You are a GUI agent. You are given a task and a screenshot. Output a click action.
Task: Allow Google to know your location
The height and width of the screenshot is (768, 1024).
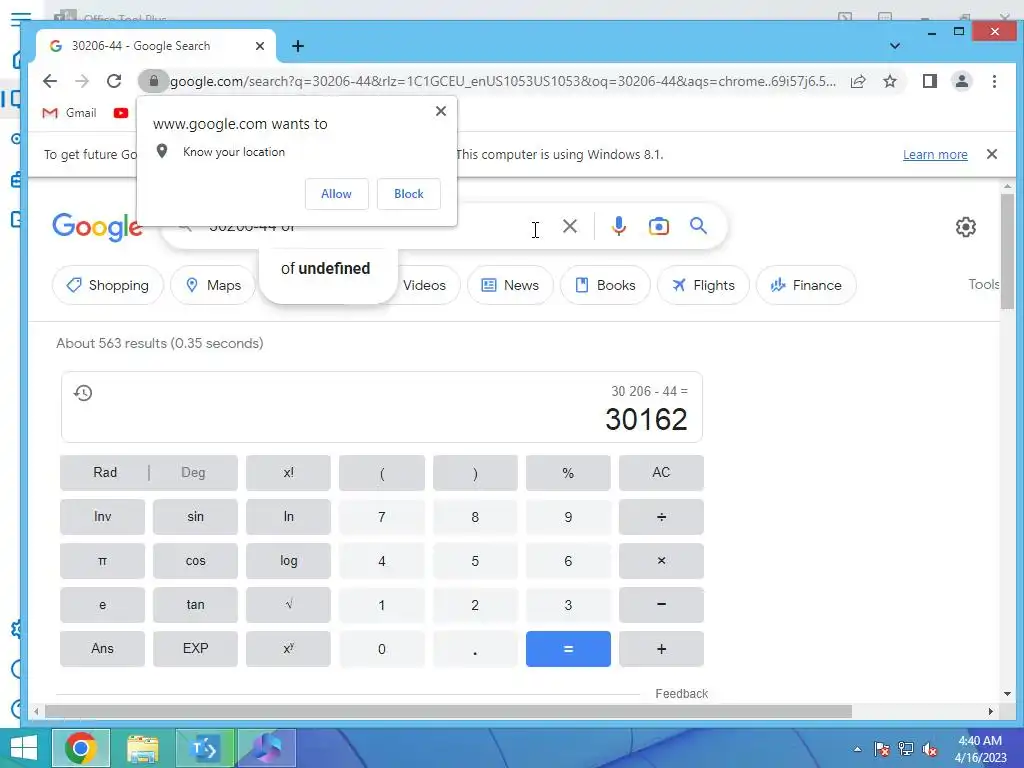pyautogui.click(x=336, y=194)
